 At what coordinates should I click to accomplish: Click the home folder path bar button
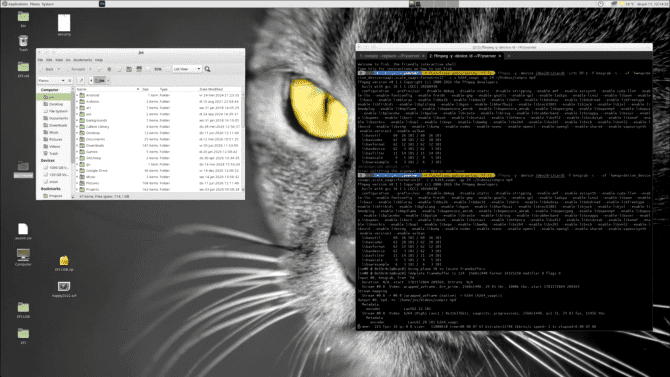click(100, 80)
